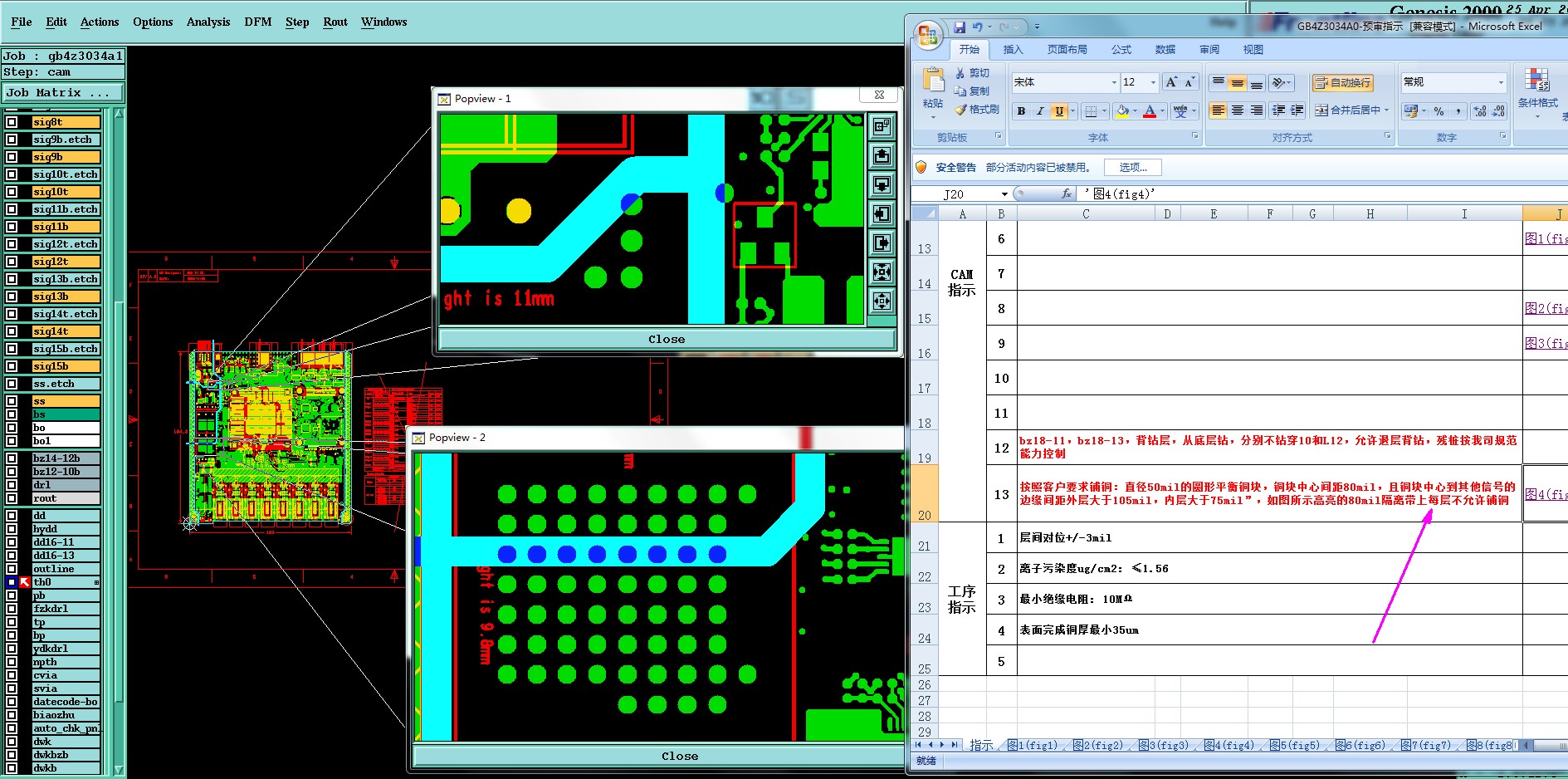Open the DFM menu in Genesis
Screen dimensions: 1568x779
(258, 22)
